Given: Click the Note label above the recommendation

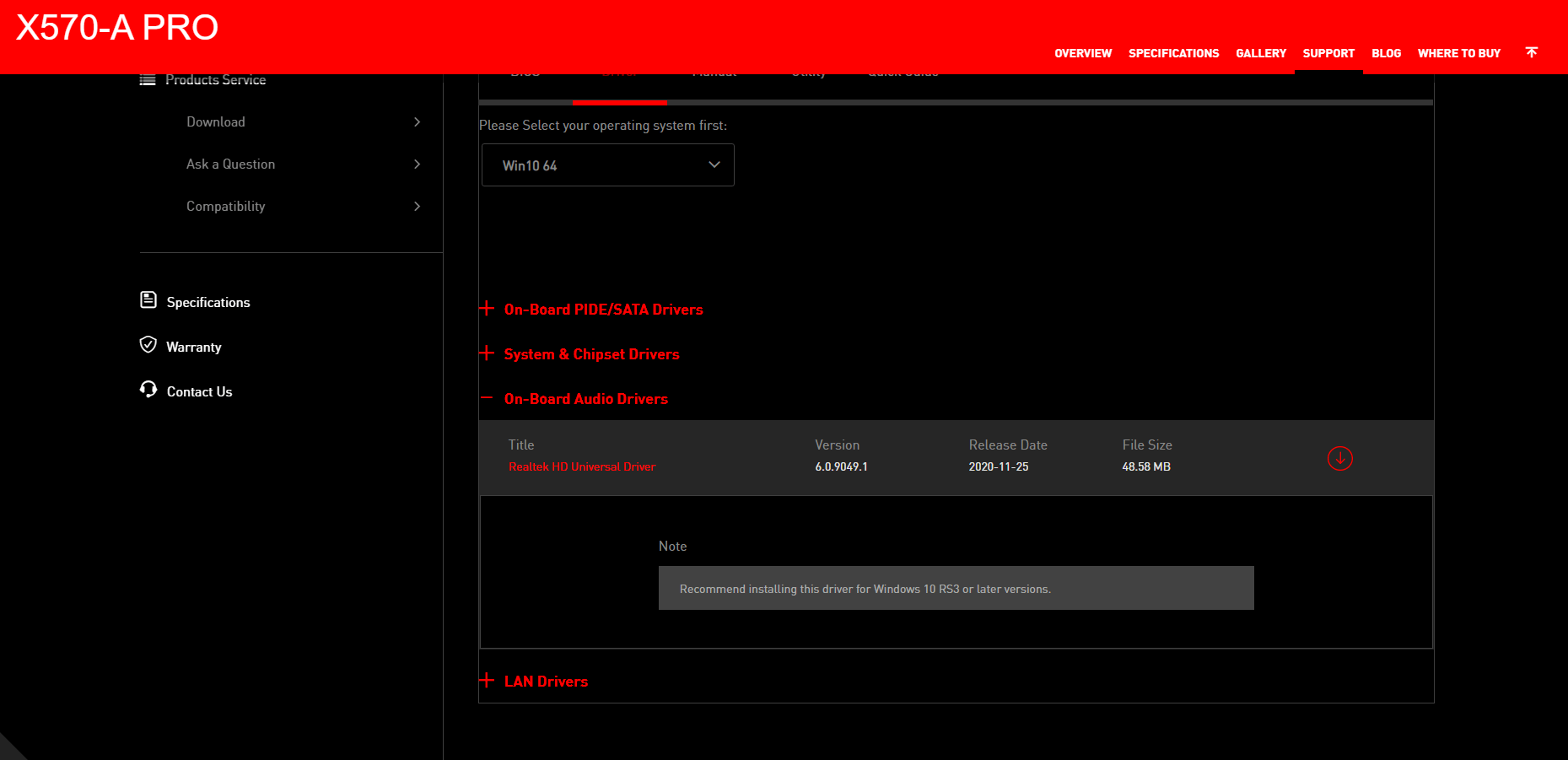Looking at the screenshot, I should point(673,547).
